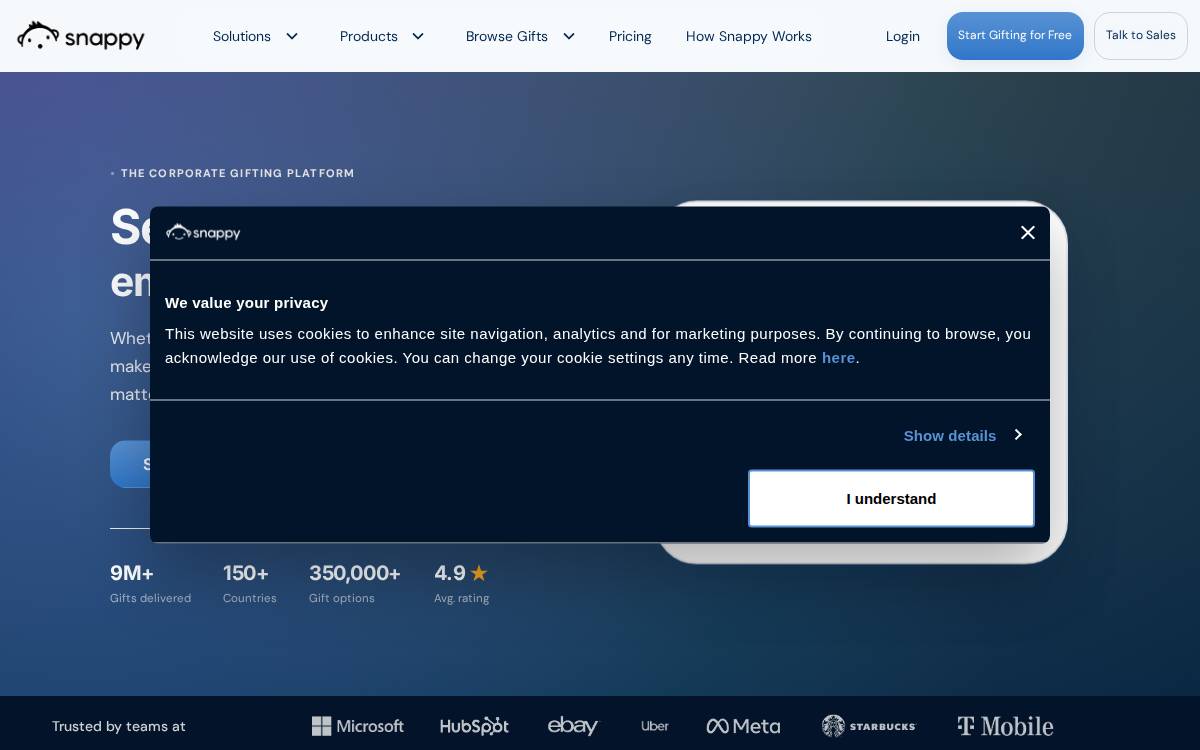This screenshot has width=1200, height=750.
Task: Click the HubSpot logo
Action: click(474, 726)
